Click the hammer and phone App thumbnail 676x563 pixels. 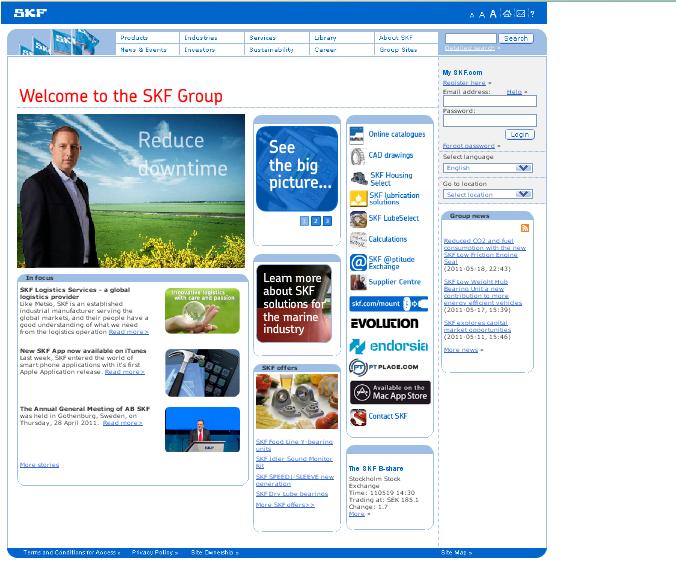click(202, 373)
